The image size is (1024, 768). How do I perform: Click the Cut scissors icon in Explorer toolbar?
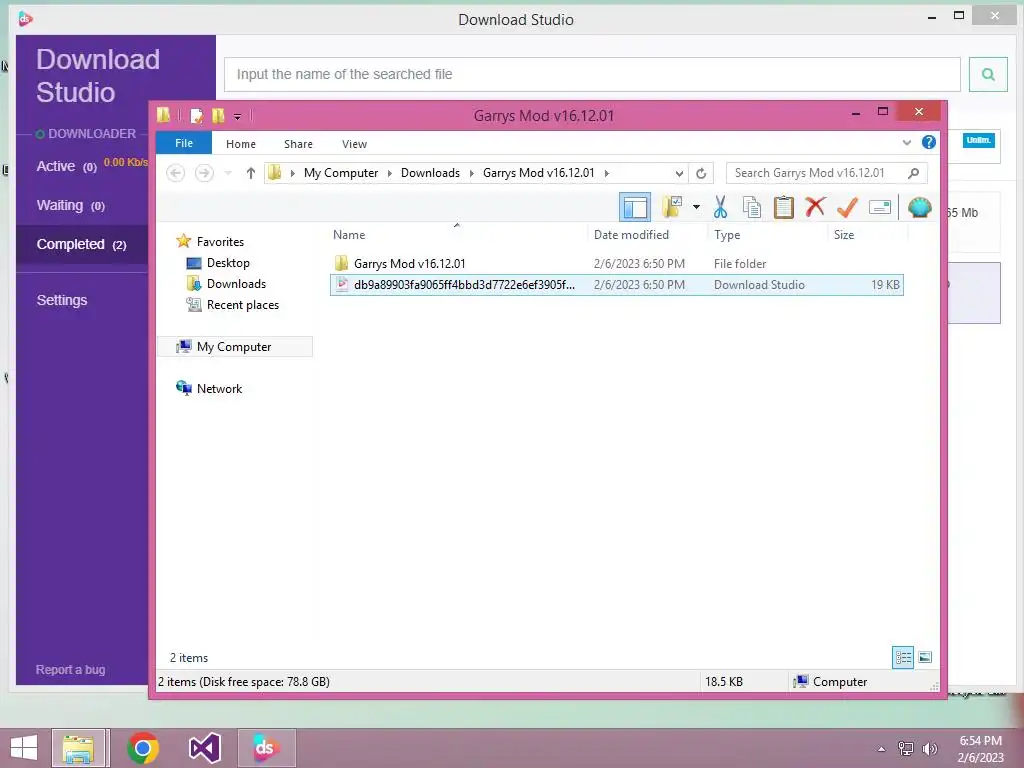pyautogui.click(x=720, y=207)
